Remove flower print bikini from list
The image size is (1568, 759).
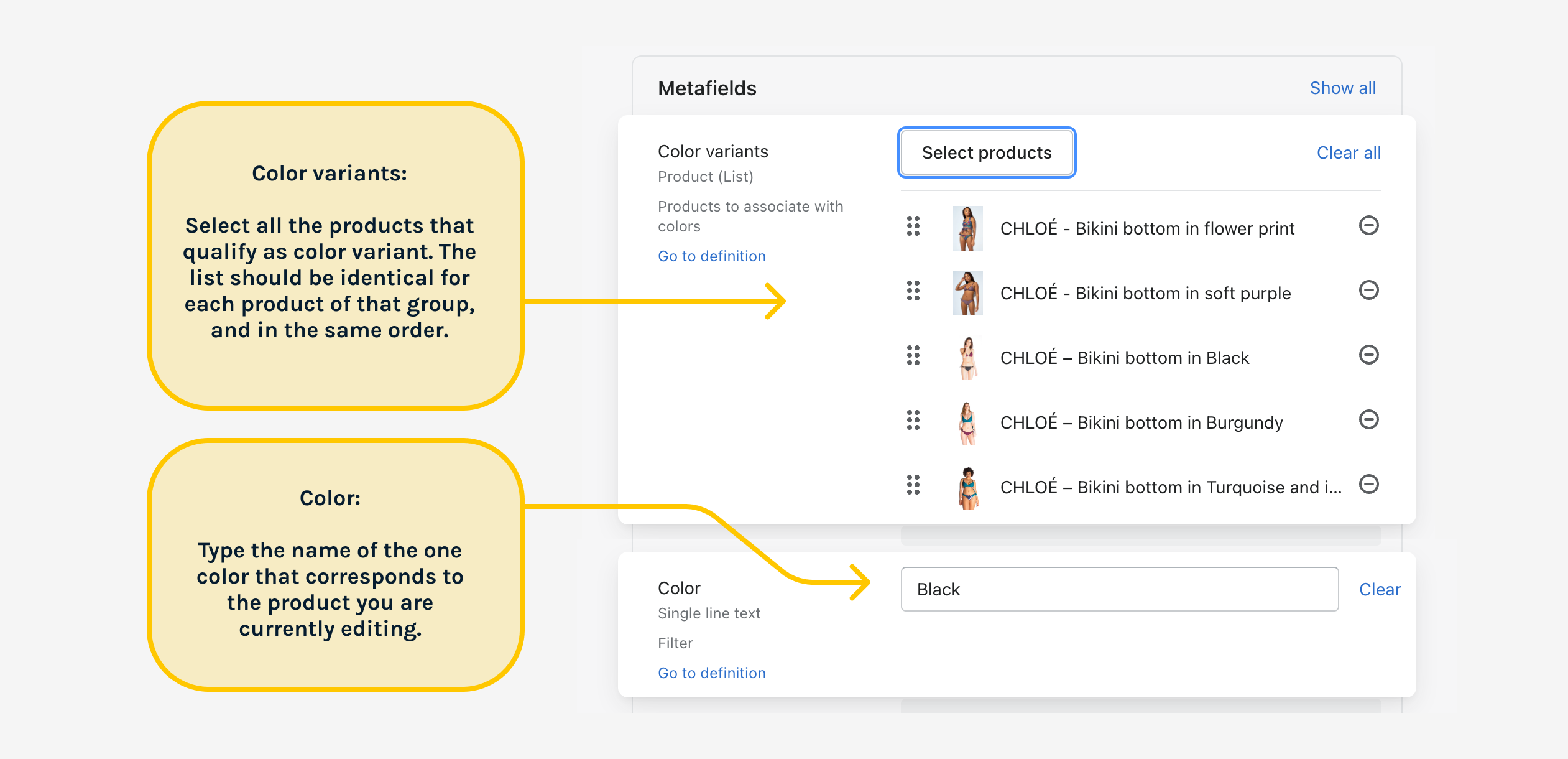click(x=1368, y=226)
